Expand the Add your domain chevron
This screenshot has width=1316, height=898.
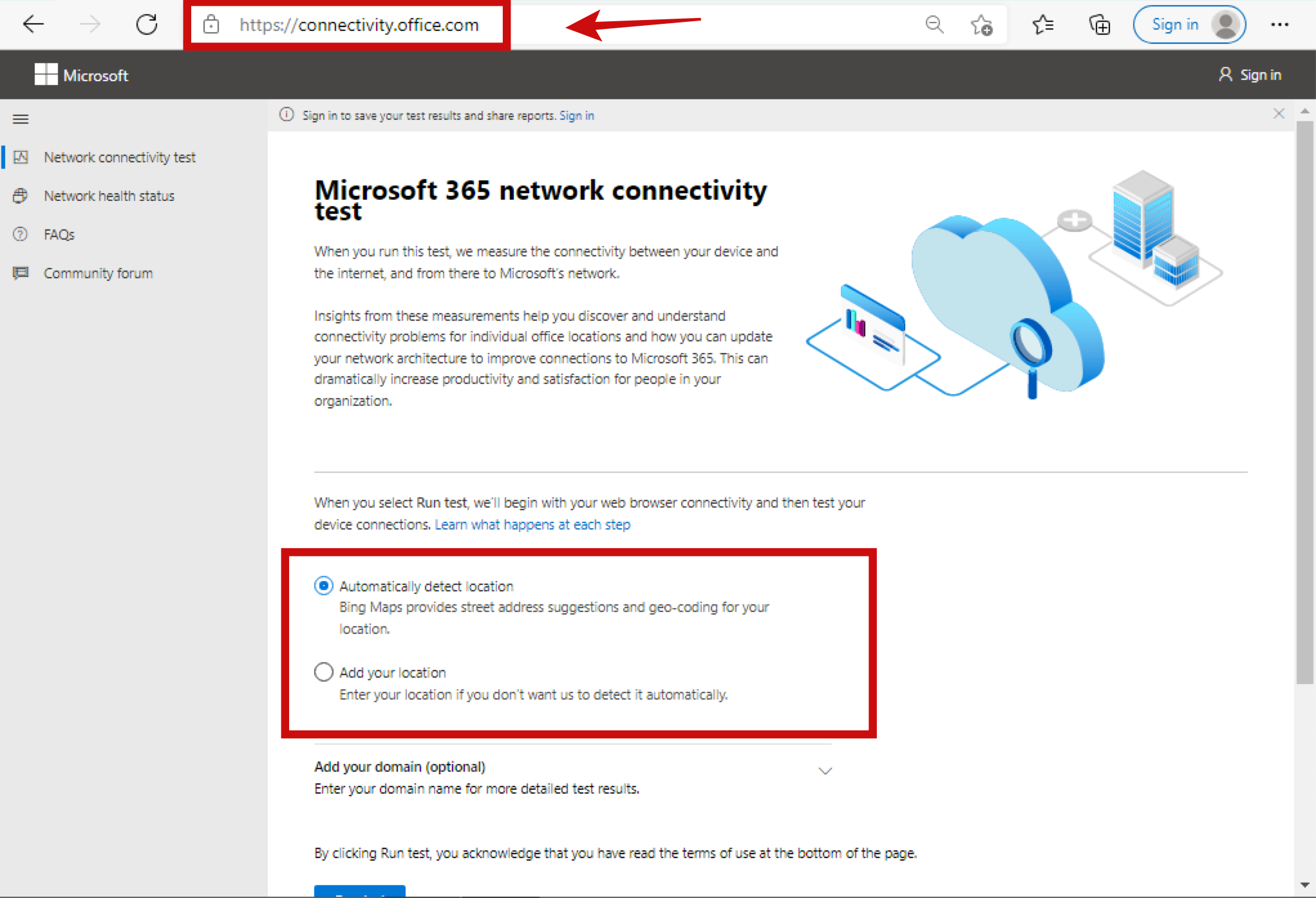[825, 770]
